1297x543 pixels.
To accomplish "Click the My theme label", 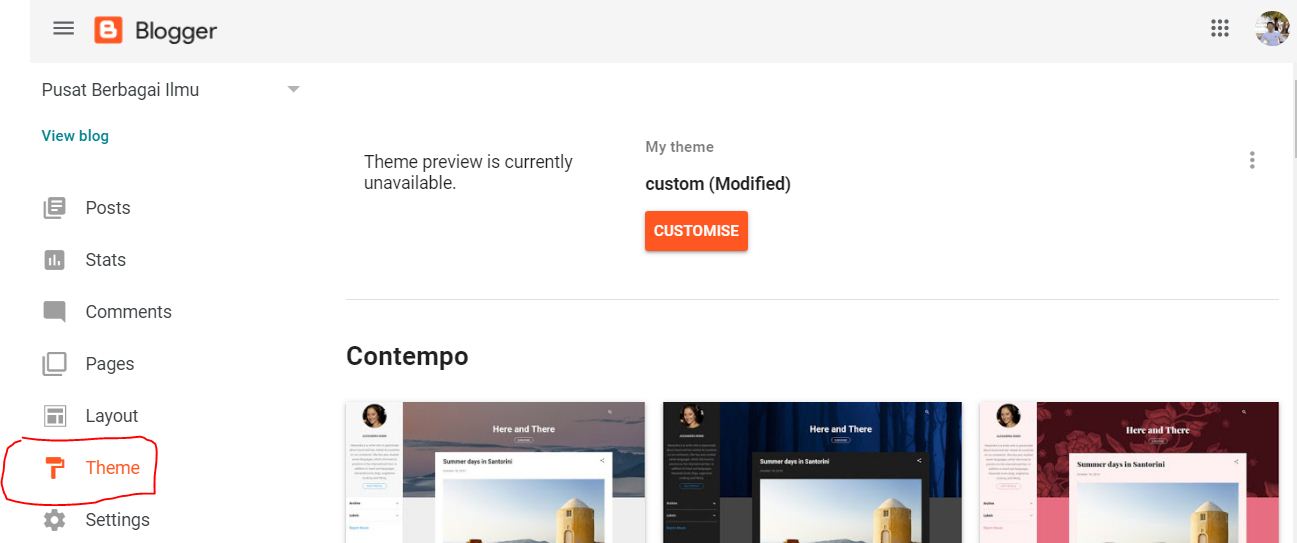I will point(679,147).
